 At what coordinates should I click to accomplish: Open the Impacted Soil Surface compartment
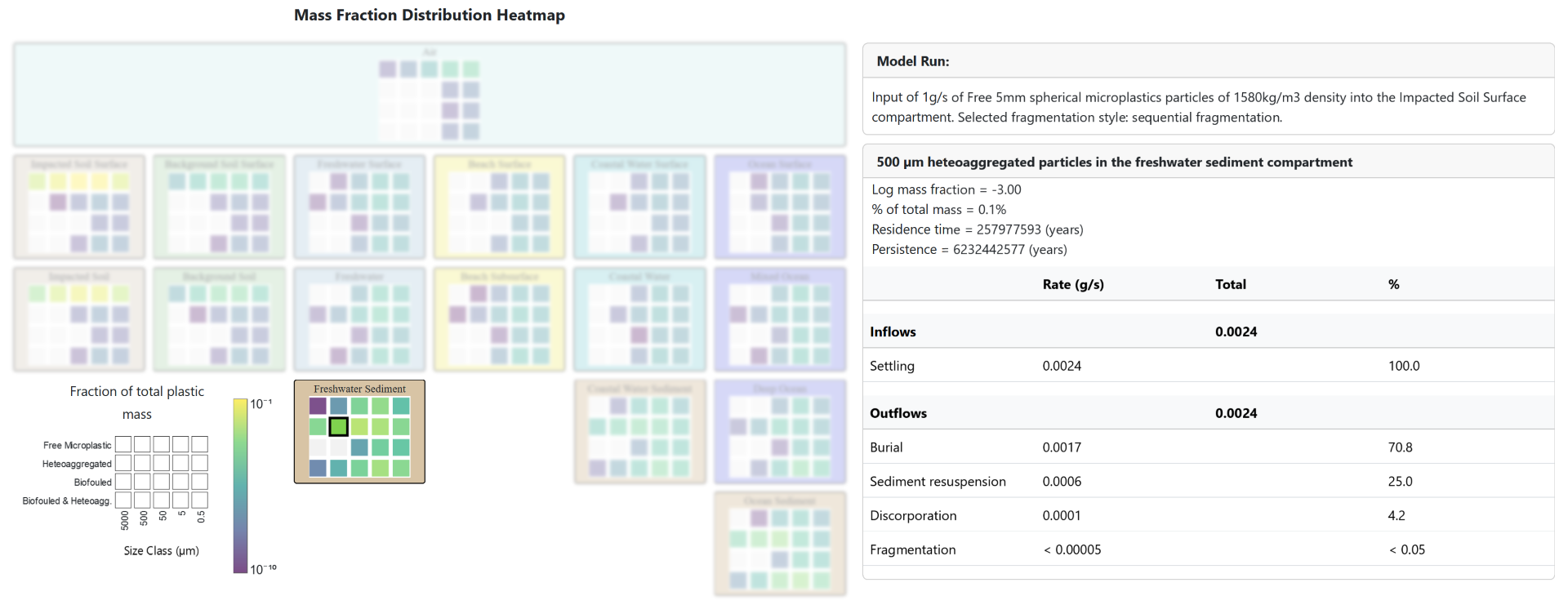[79, 207]
